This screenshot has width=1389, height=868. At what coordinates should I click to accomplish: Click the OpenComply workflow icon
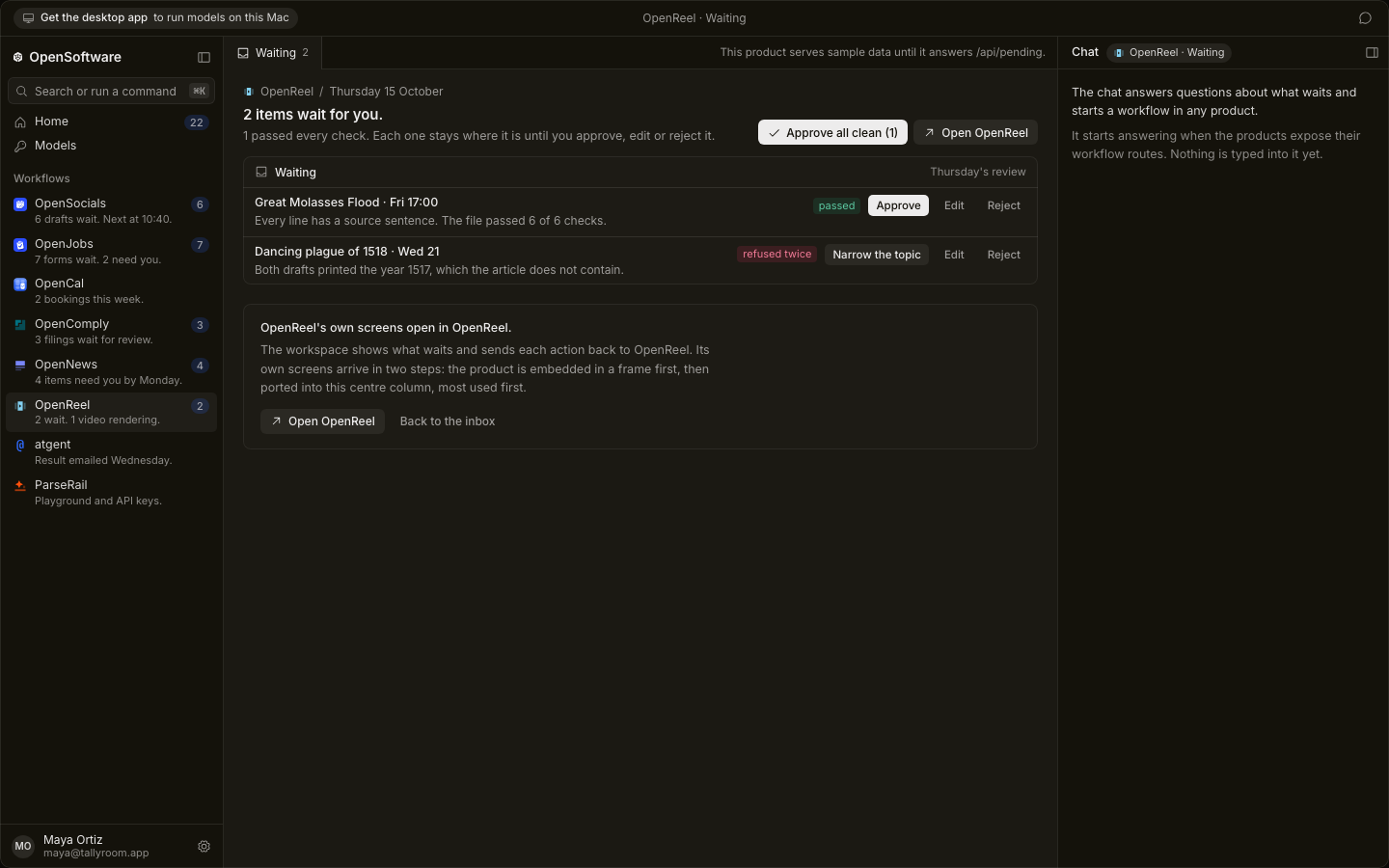[x=20, y=325]
